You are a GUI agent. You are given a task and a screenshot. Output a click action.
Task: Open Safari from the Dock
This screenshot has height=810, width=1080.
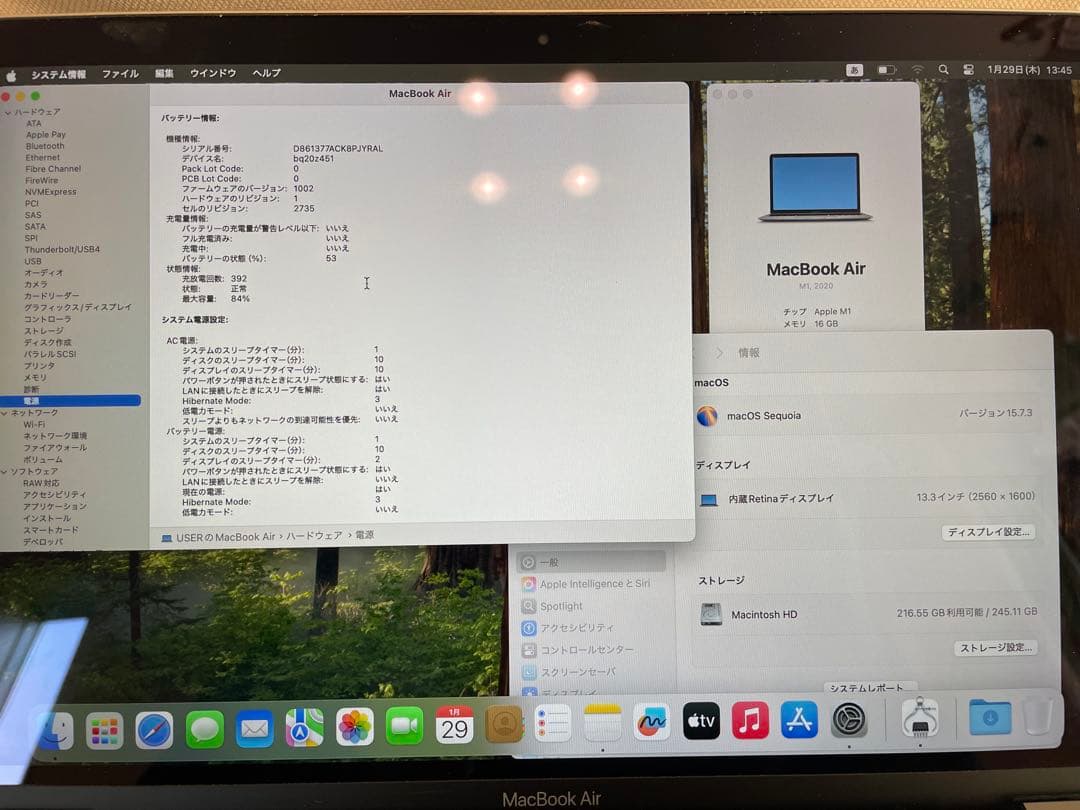[155, 727]
